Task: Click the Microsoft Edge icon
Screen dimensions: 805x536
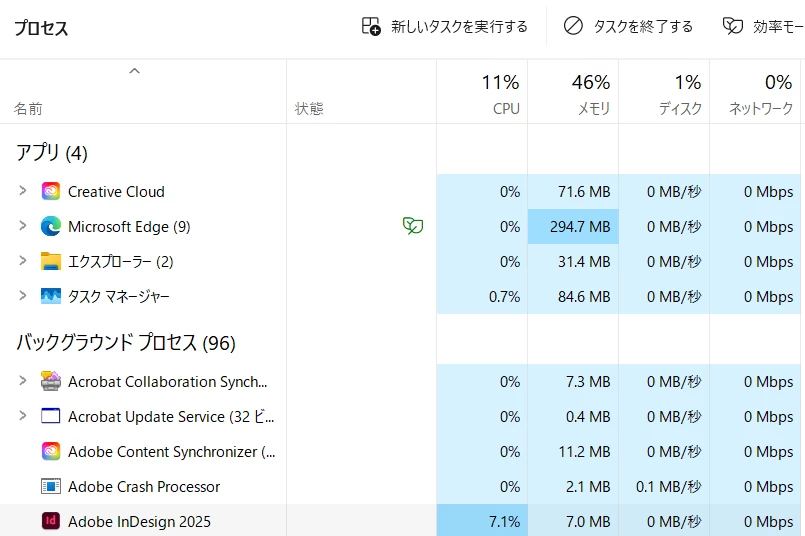Action: pyautogui.click(x=51, y=226)
